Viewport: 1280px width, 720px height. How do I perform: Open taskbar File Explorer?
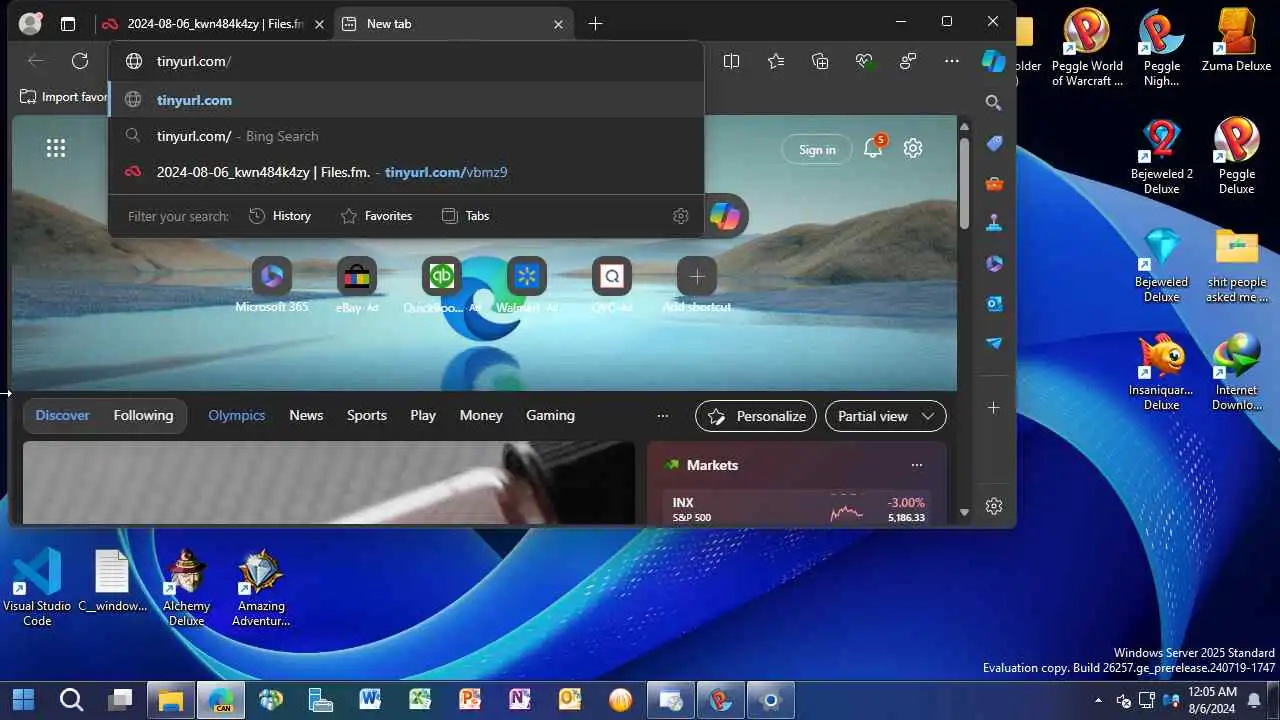point(171,699)
